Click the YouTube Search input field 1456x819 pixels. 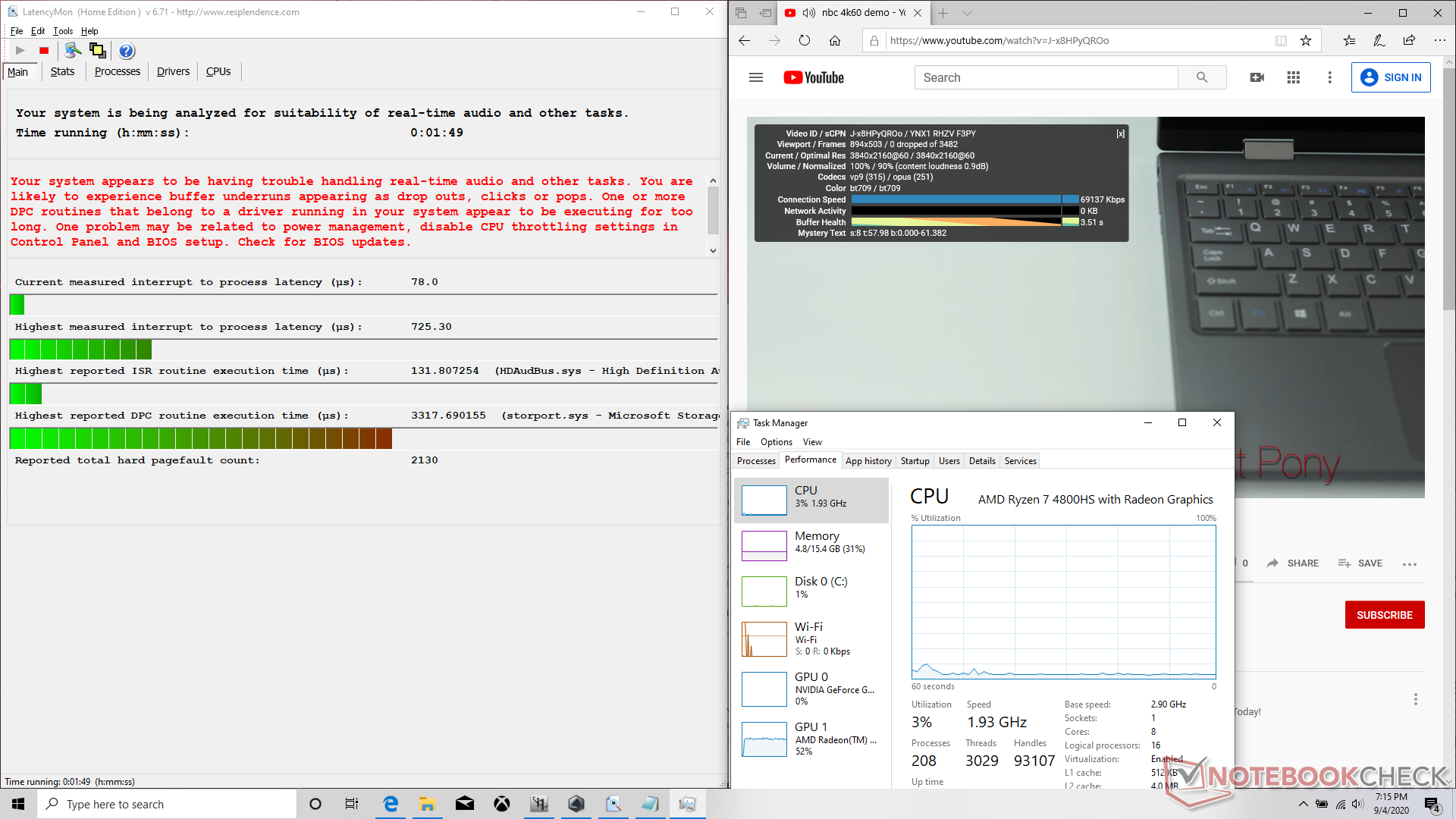(1046, 77)
